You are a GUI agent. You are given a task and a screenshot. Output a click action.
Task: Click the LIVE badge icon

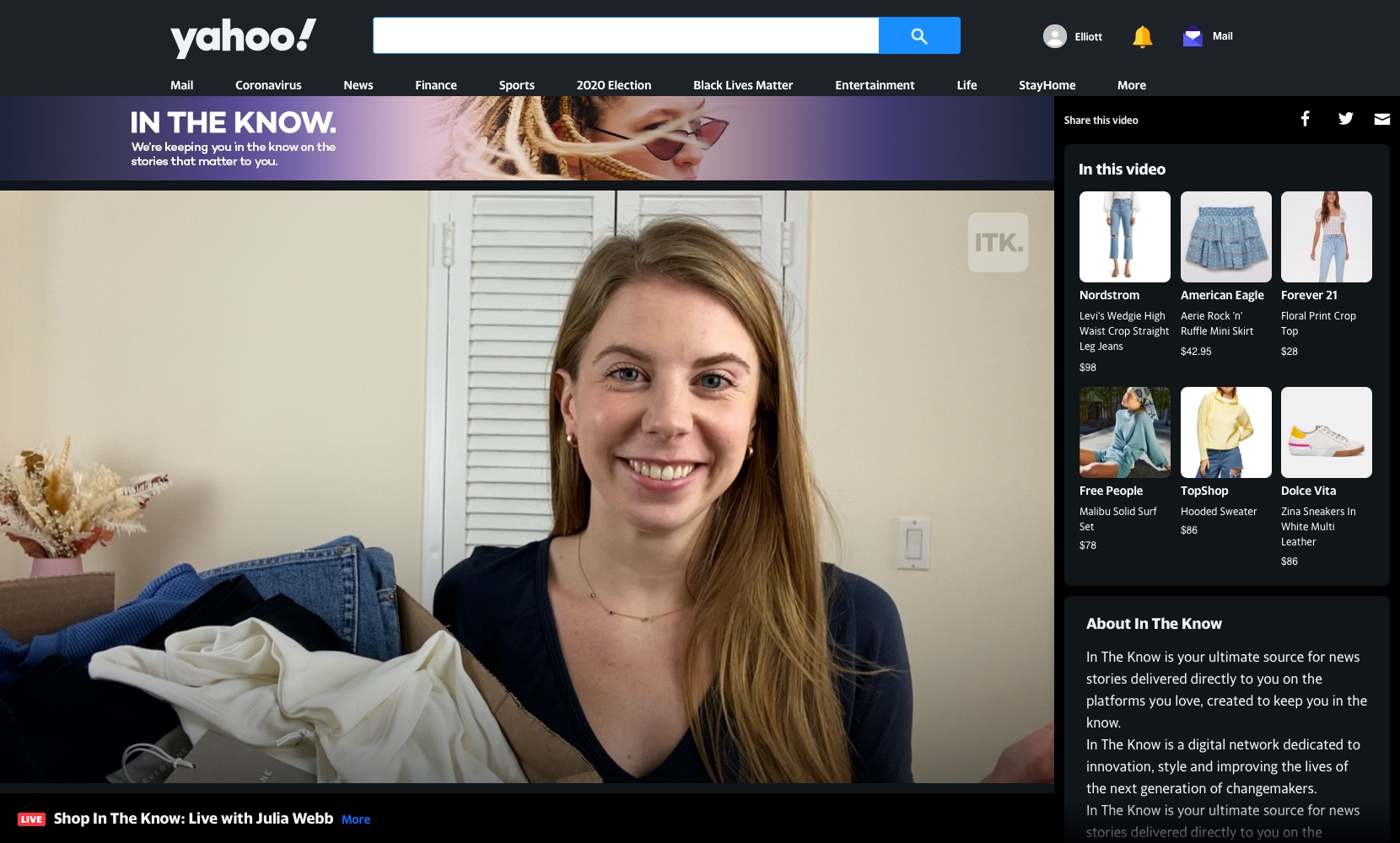(31, 819)
